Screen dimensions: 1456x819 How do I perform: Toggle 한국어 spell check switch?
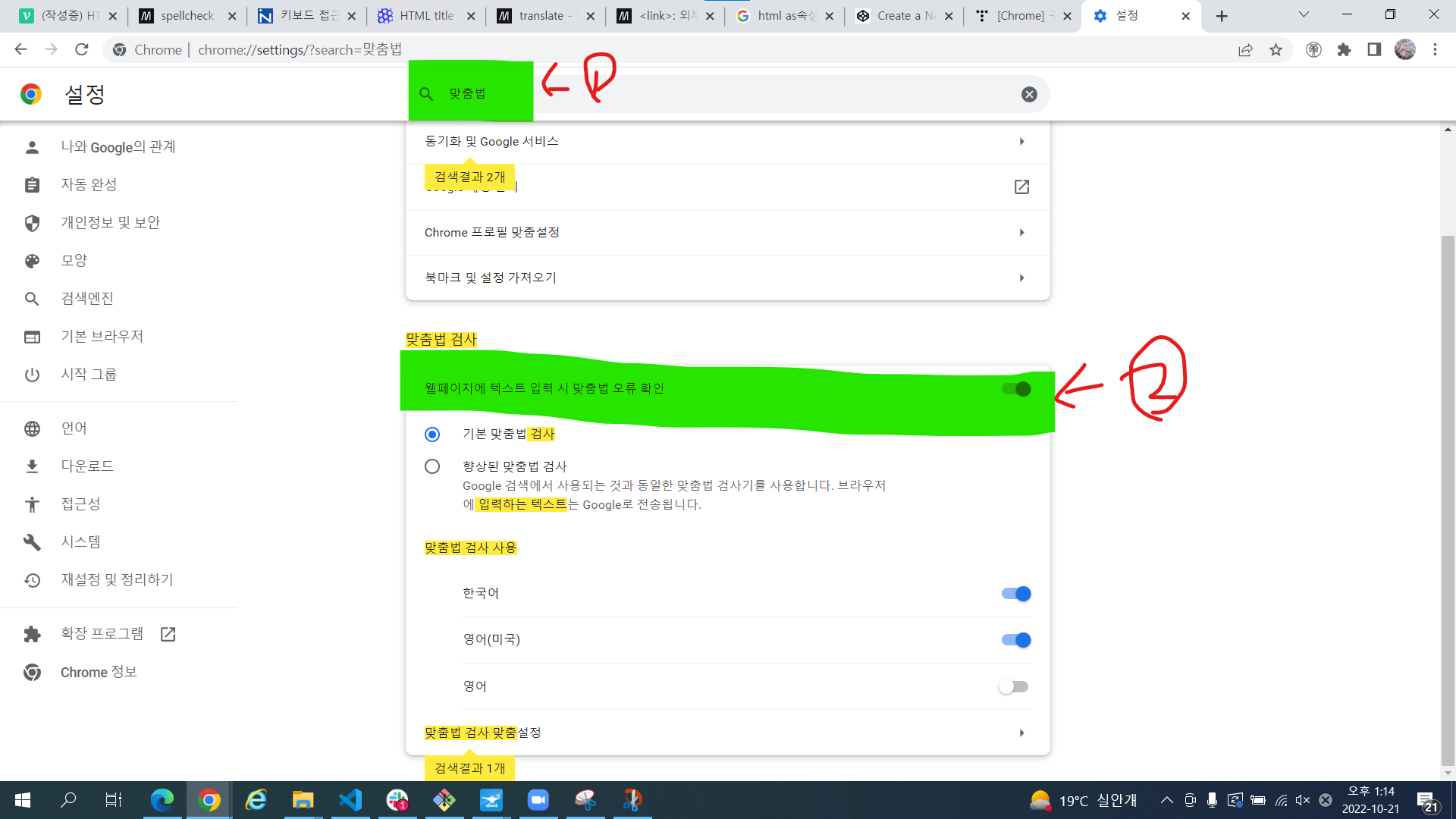[1015, 594]
